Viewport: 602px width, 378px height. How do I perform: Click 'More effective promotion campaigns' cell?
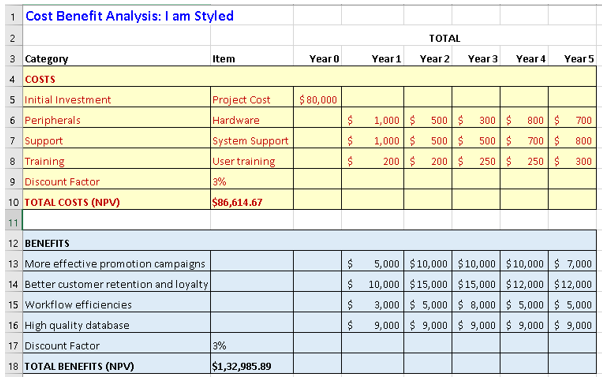(117, 264)
